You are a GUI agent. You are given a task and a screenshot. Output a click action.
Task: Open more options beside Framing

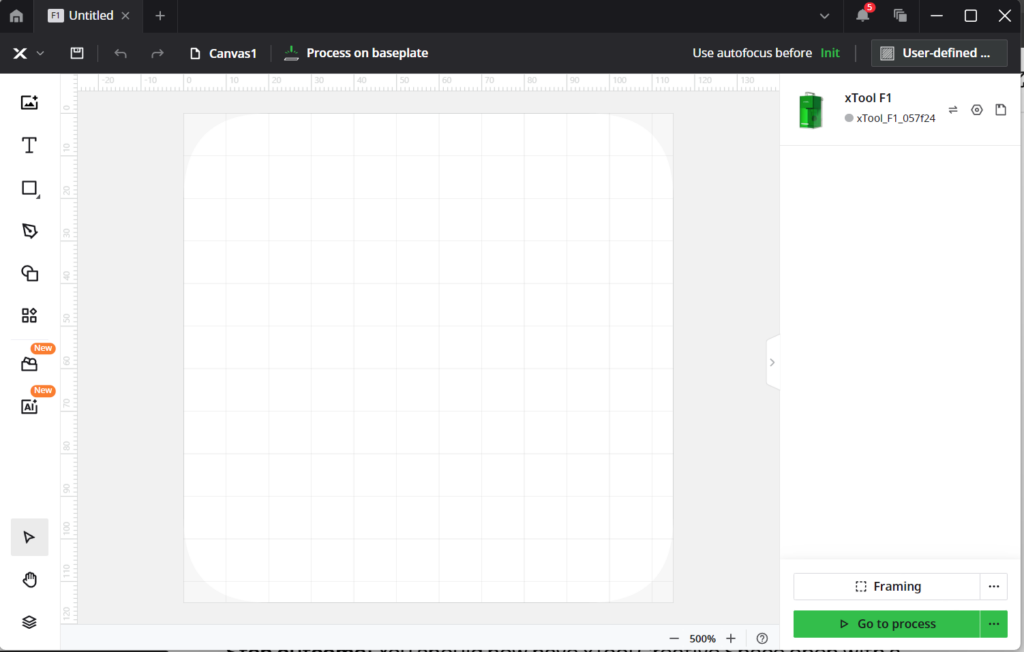click(x=993, y=586)
